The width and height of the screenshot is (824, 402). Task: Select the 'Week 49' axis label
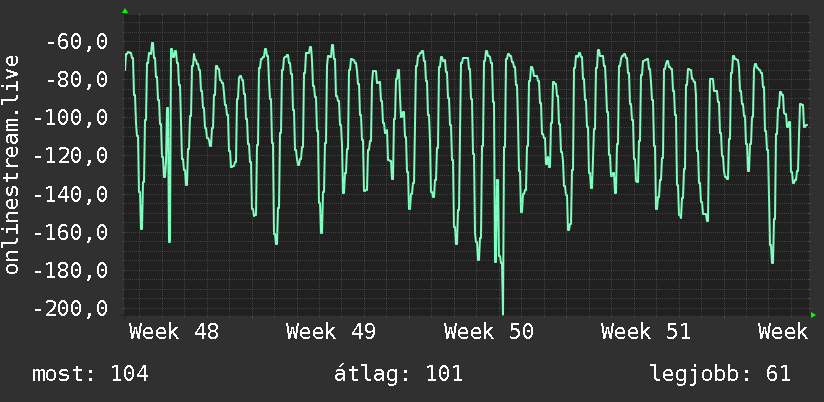(x=331, y=332)
